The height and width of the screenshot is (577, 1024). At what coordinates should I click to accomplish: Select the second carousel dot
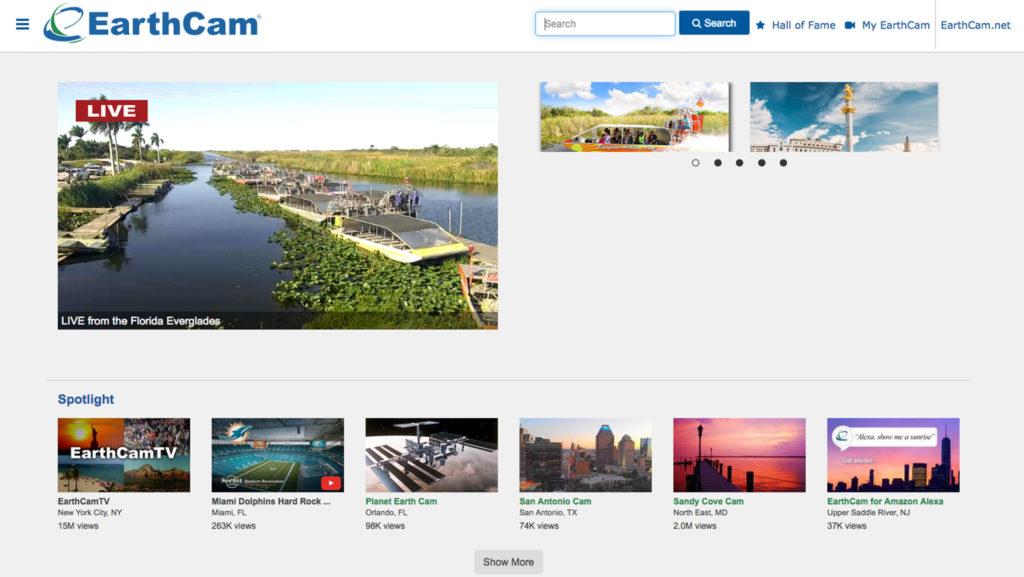tap(718, 163)
